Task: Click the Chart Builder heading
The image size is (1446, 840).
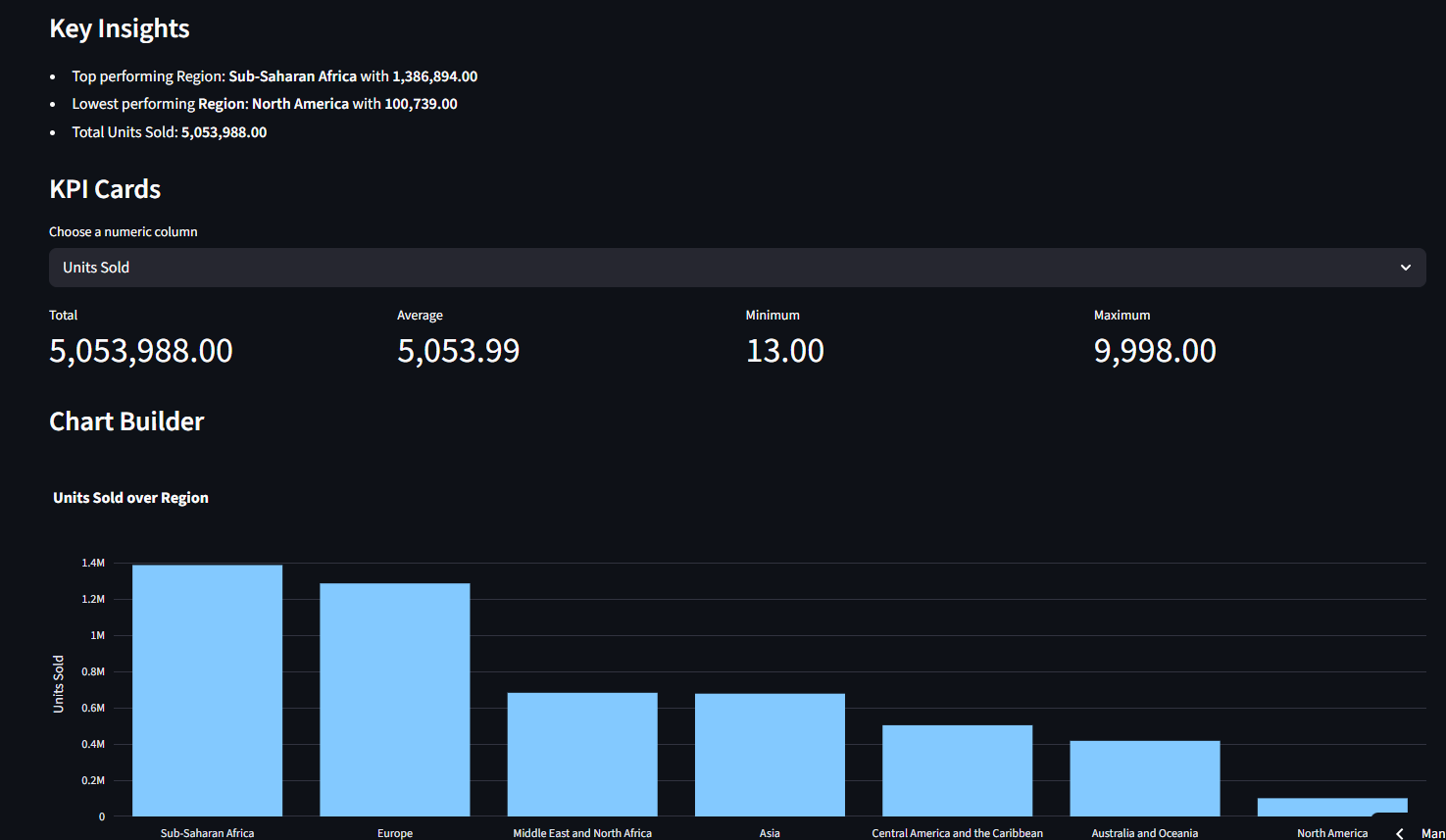Action: click(126, 421)
